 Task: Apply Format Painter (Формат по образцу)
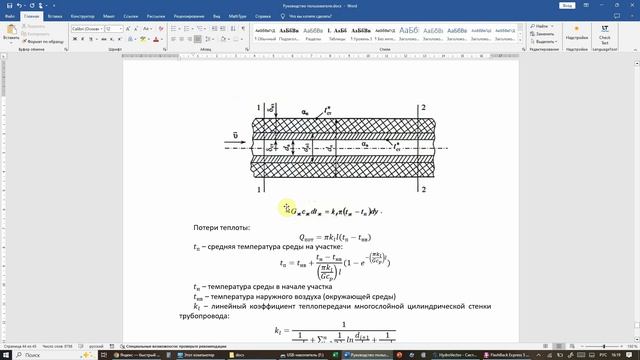point(43,41)
